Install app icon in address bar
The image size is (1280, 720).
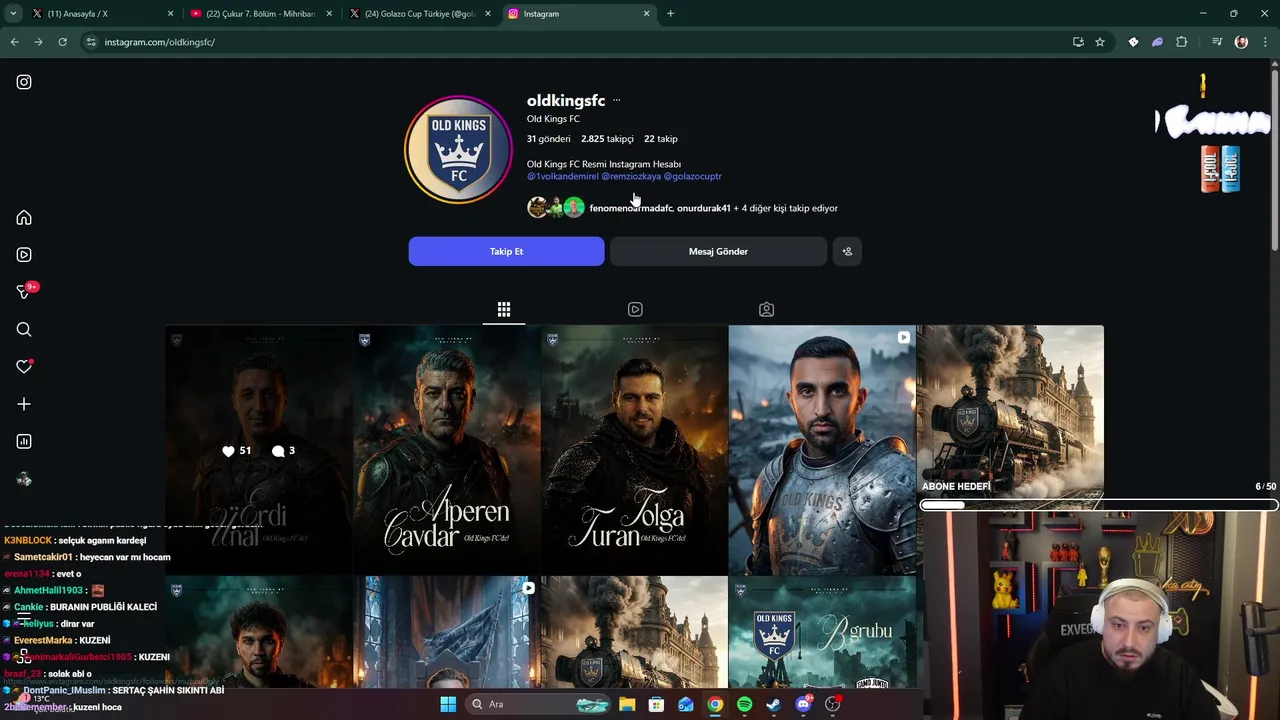point(1078,42)
